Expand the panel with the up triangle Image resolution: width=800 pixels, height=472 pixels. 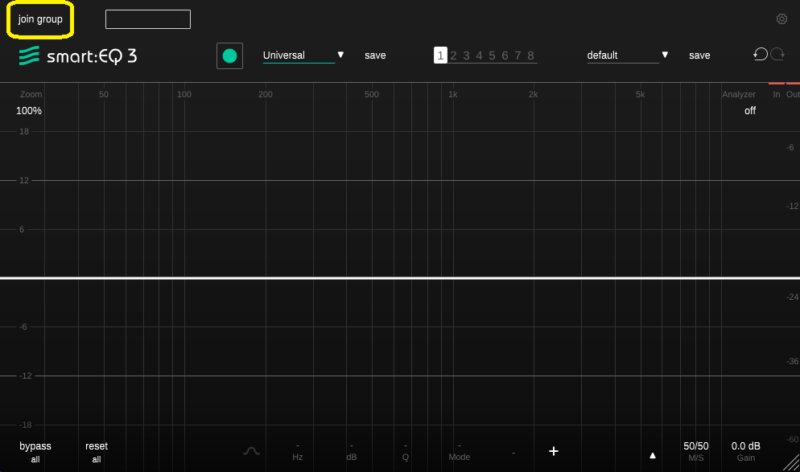pyautogui.click(x=653, y=453)
